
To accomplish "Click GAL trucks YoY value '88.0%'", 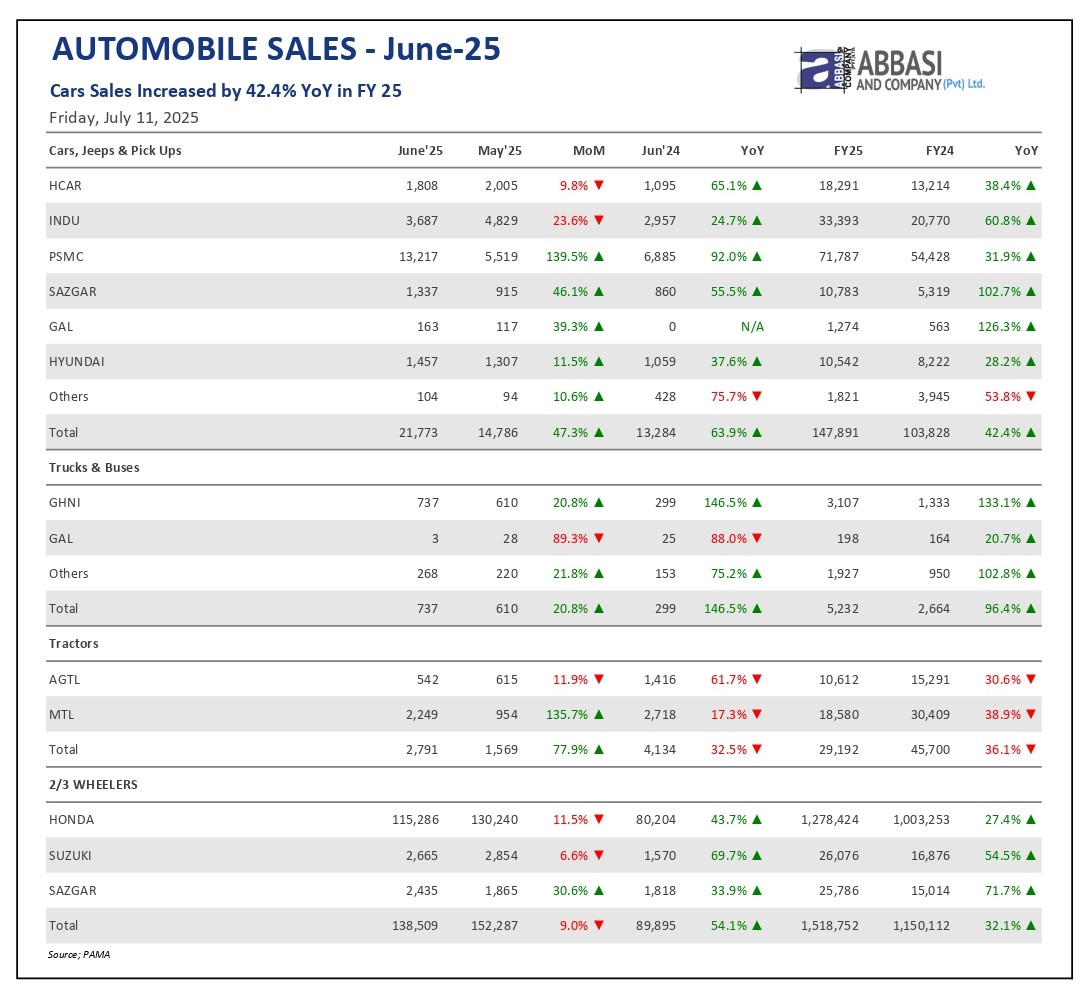I will (729, 538).
